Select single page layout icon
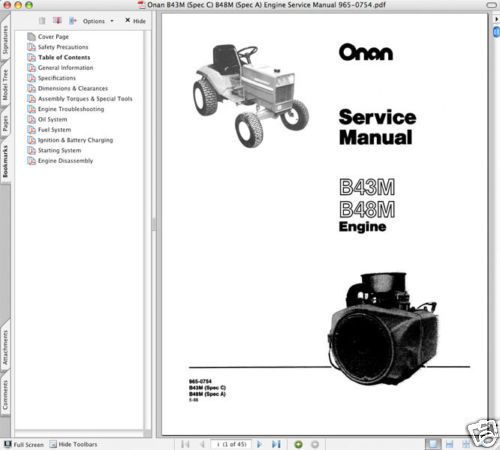Viewport: 500px width, 450px height. coord(433,444)
